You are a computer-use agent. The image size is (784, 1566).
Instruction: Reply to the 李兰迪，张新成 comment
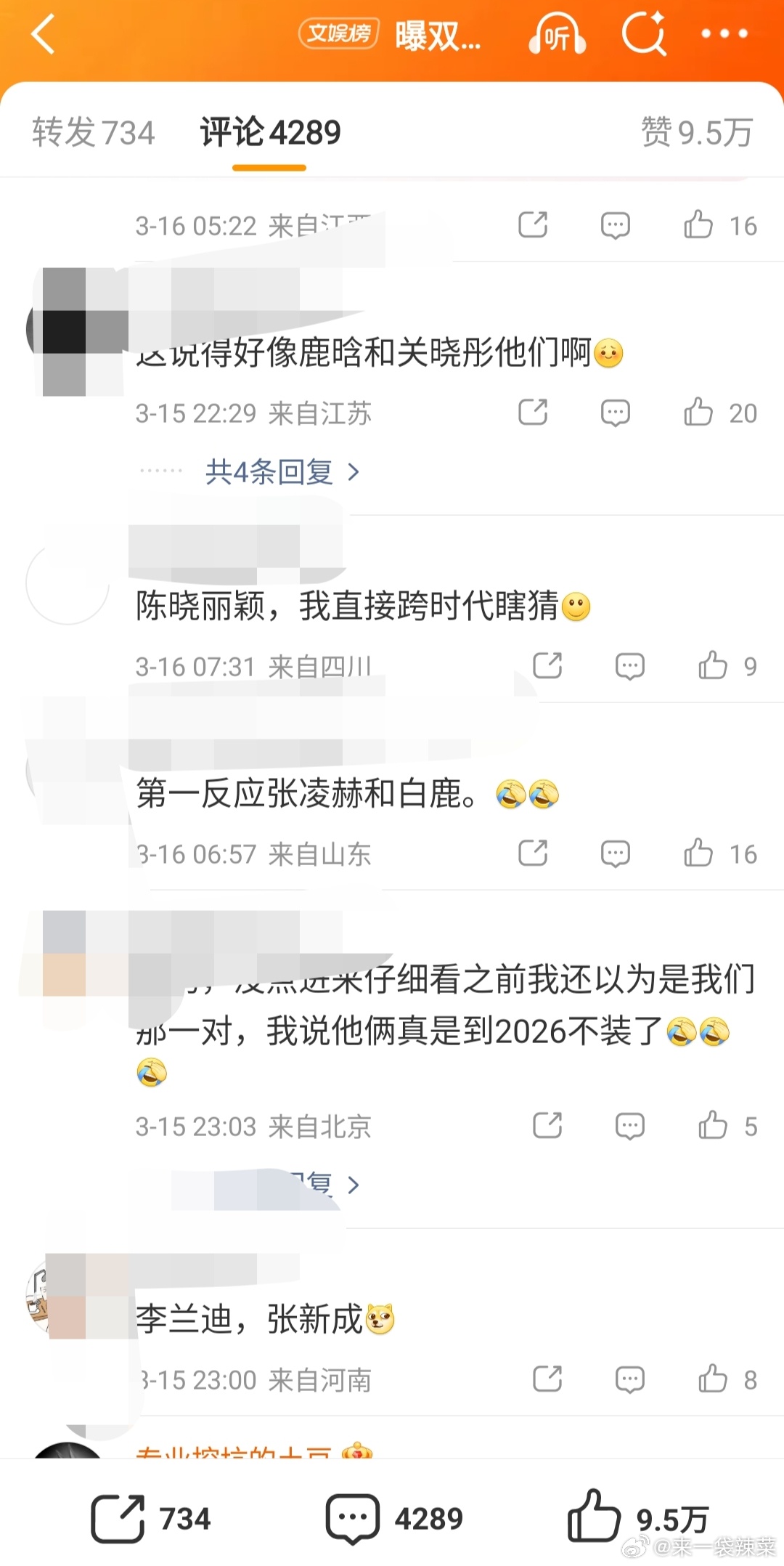coord(629,1379)
